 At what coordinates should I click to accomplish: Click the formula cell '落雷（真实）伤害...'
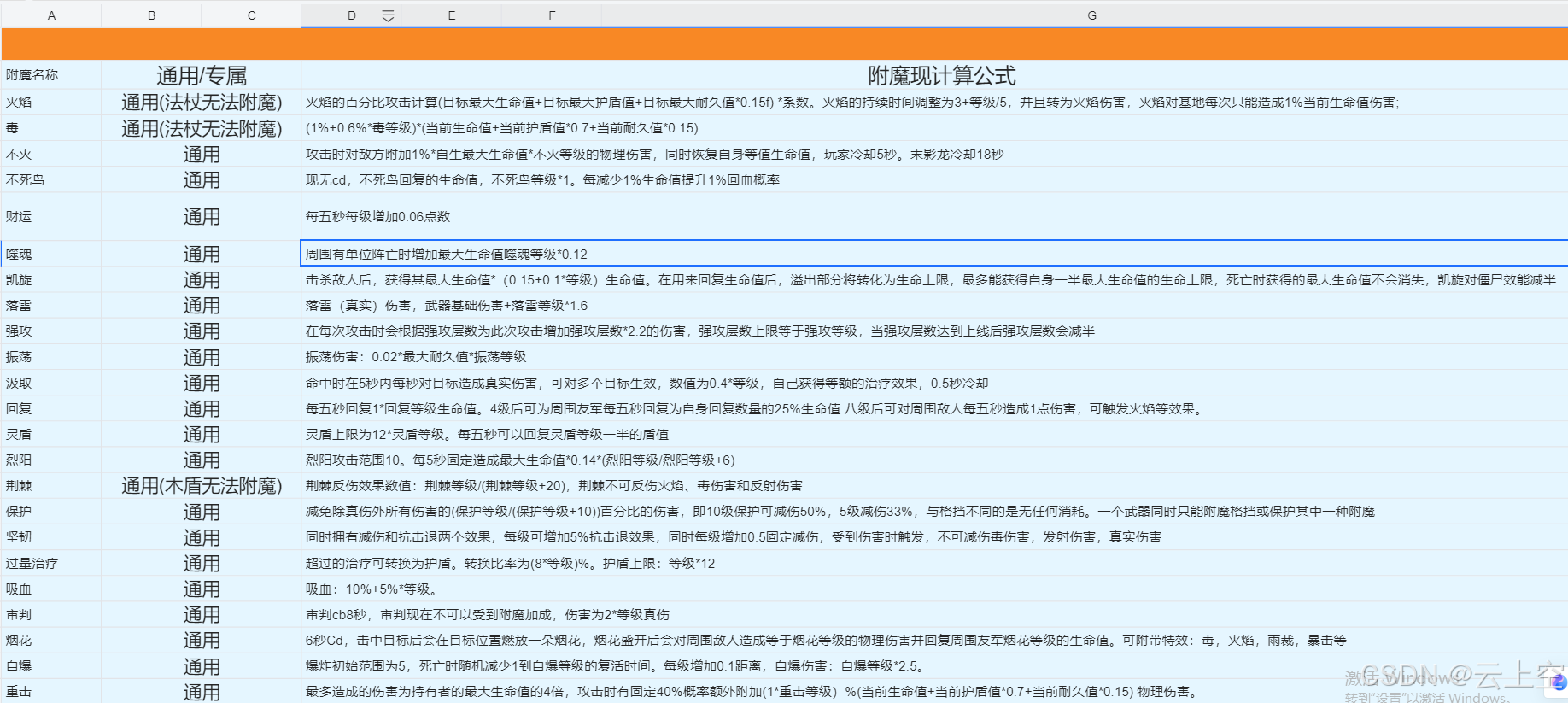pos(934,305)
